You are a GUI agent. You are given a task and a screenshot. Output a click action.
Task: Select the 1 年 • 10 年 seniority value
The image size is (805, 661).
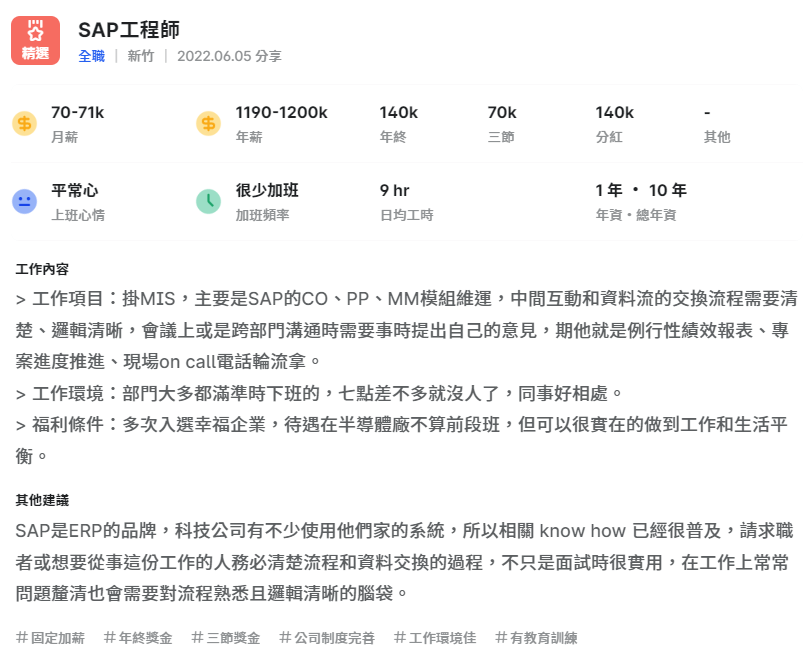641,190
